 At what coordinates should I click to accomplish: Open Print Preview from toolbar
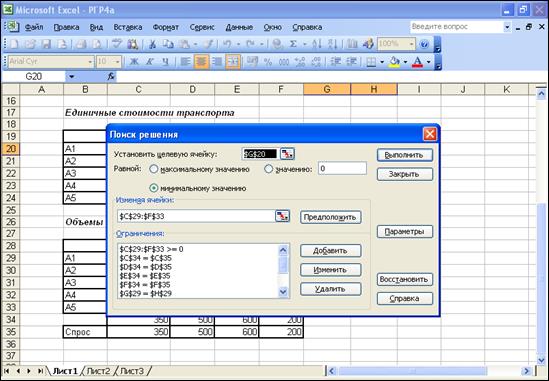pos(97,44)
